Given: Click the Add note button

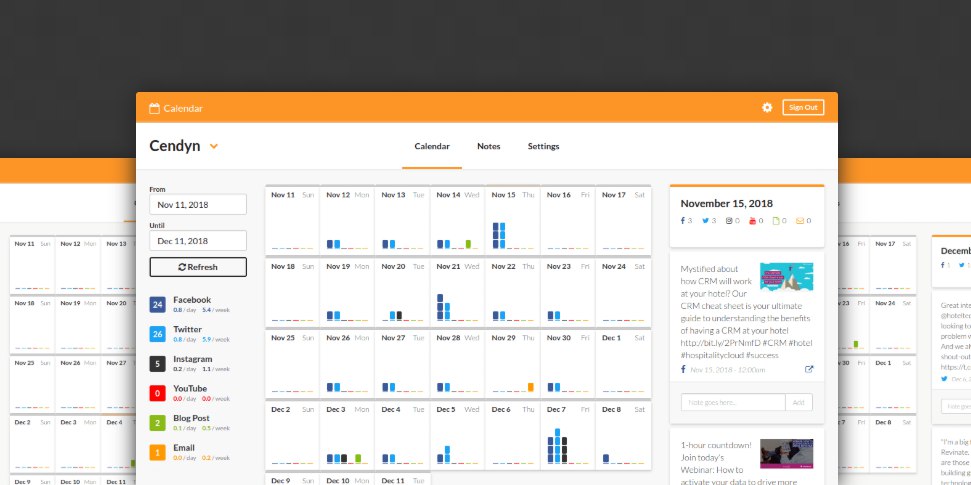Looking at the screenshot, I should [x=799, y=403].
